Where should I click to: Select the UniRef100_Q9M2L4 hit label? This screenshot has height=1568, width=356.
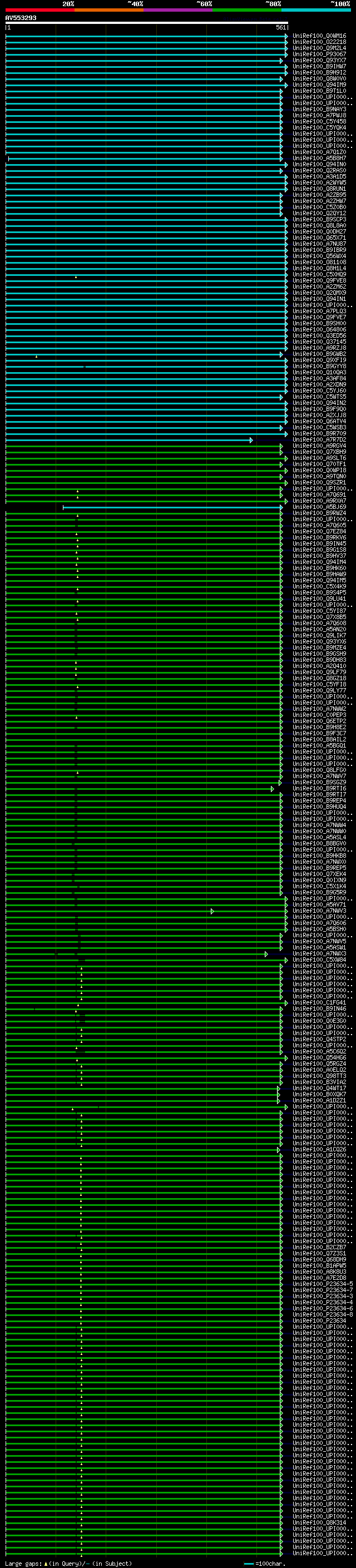[319, 48]
